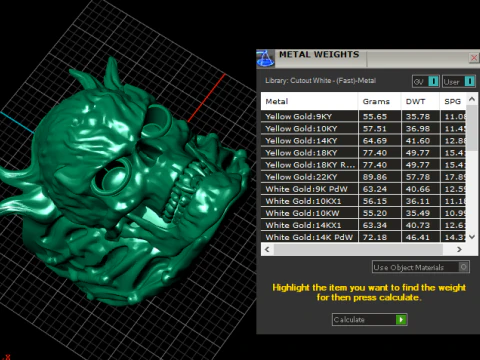
Task: Select the Yellow Gold:18KY row
Action: [363, 153]
